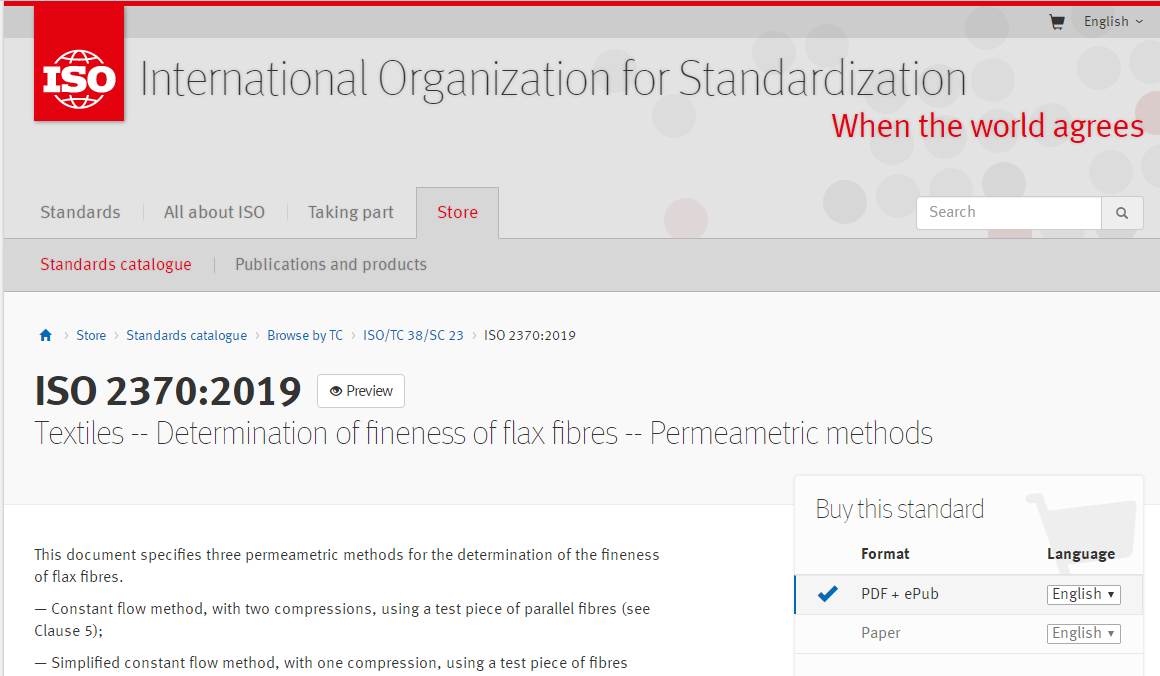Click the Textiles fineness of flax fibres subtitle
1160x676 pixels.
483,433
